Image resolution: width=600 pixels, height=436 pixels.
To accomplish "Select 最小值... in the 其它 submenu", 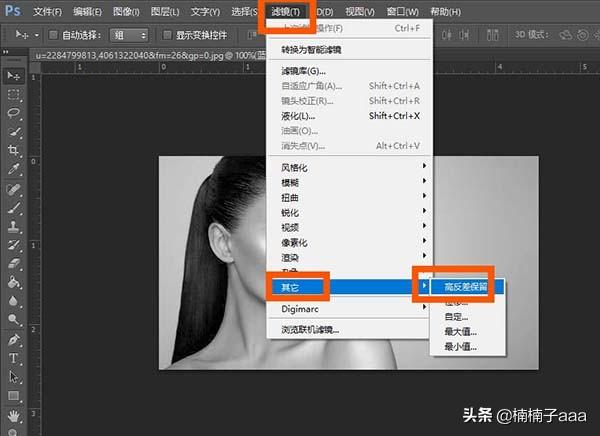I will coord(460,347).
